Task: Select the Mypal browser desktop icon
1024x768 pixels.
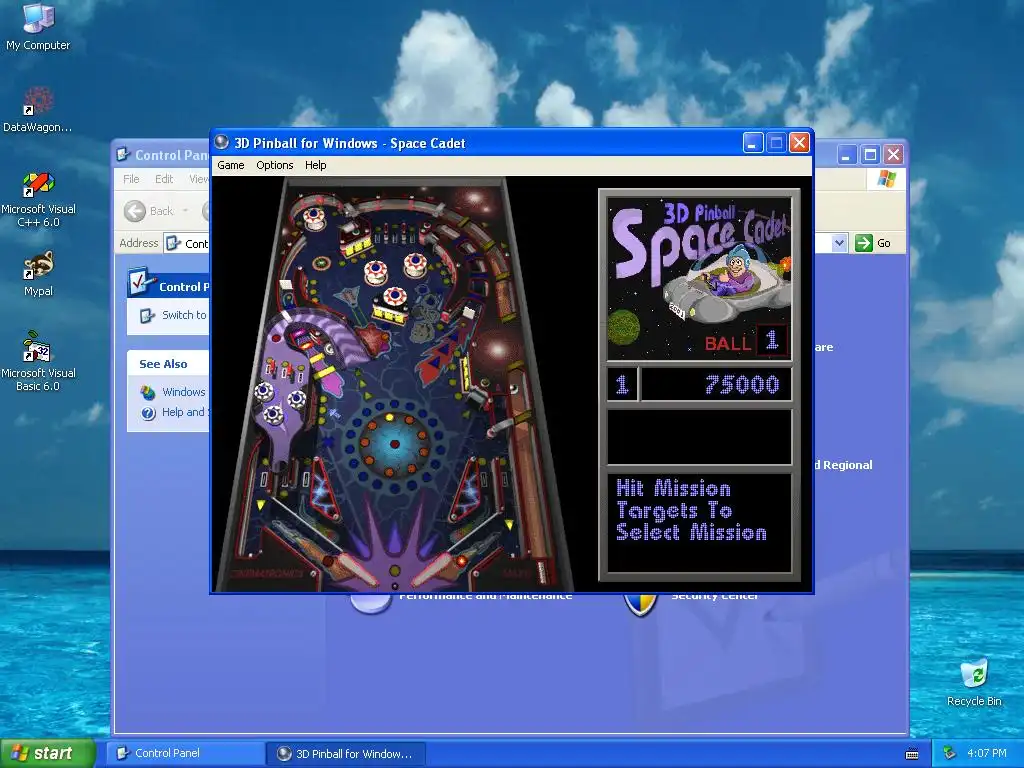Action: [38, 274]
